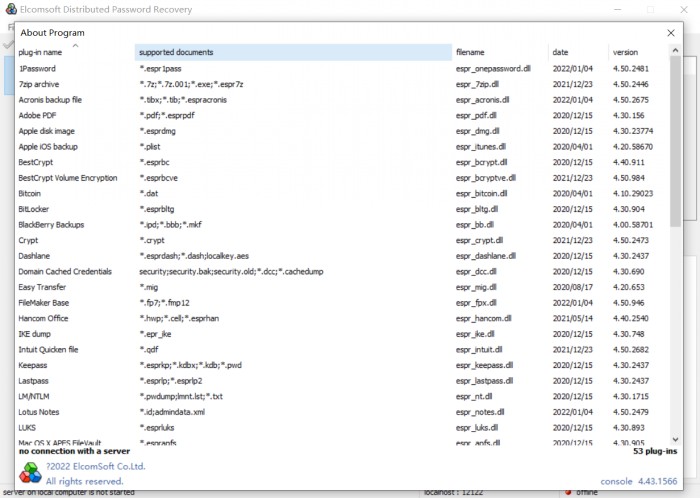Screen dimensions: 700x498
Task: Sort by supported documents column header
Action: click(293, 52)
